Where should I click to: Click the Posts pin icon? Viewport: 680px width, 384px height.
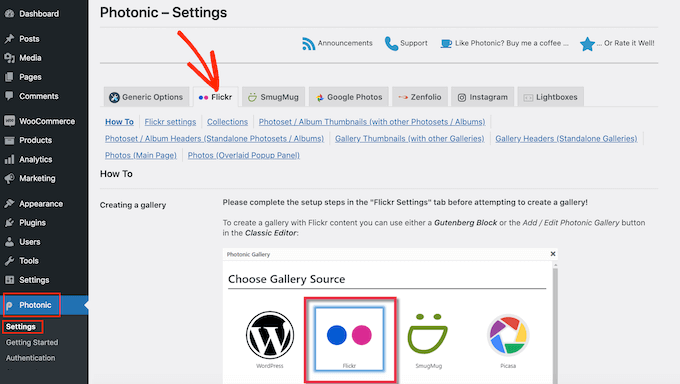click(10, 39)
